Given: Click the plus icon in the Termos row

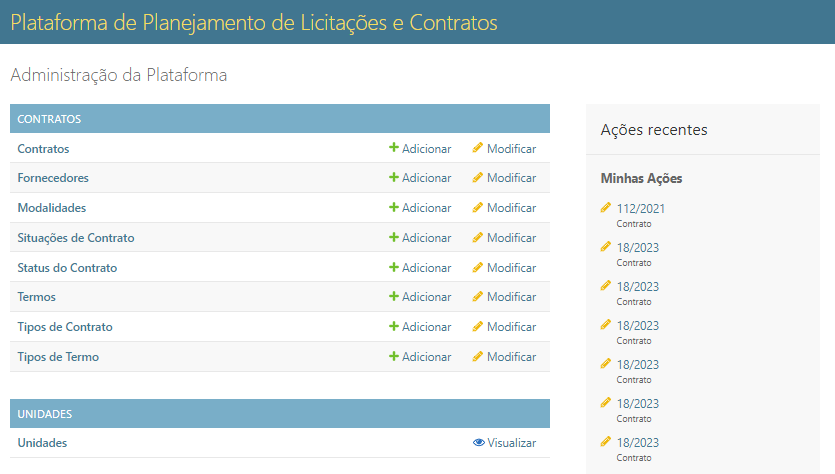Looking at the screenshot, I should tap(394, 296).
